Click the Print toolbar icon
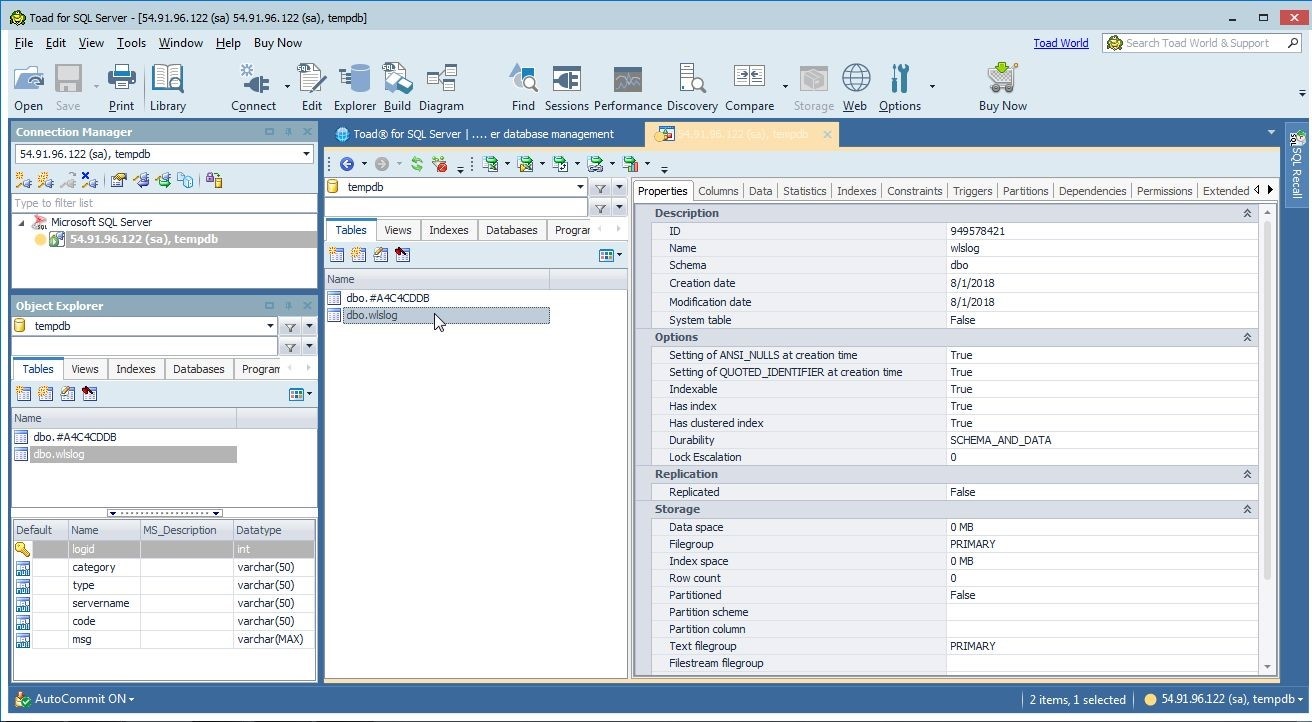The image size is (1312, 722). (x=121, y=88)
